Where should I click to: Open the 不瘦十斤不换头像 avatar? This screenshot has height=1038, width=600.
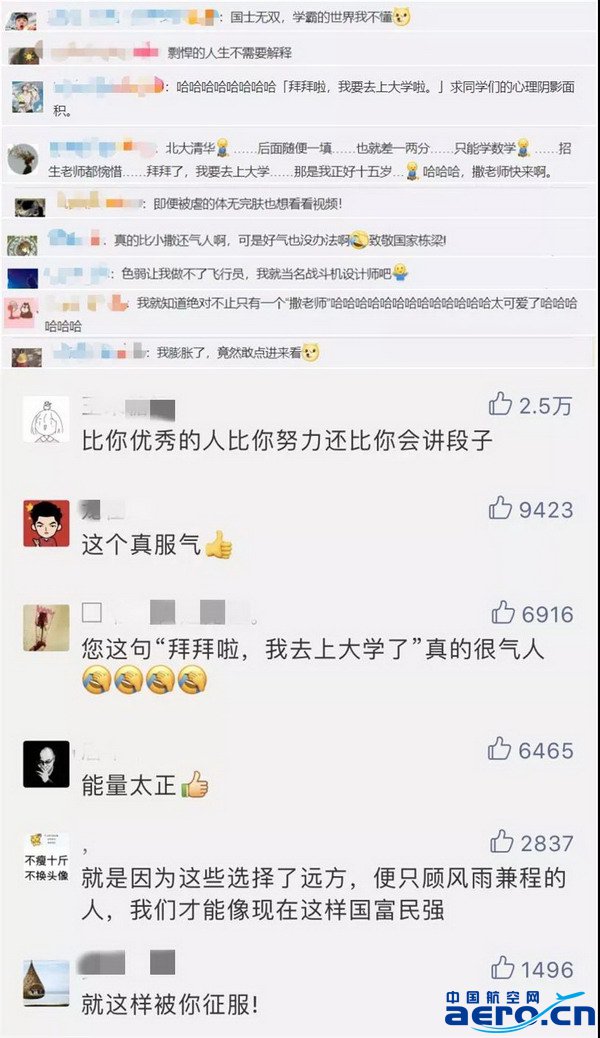click(x=46, y=858)
